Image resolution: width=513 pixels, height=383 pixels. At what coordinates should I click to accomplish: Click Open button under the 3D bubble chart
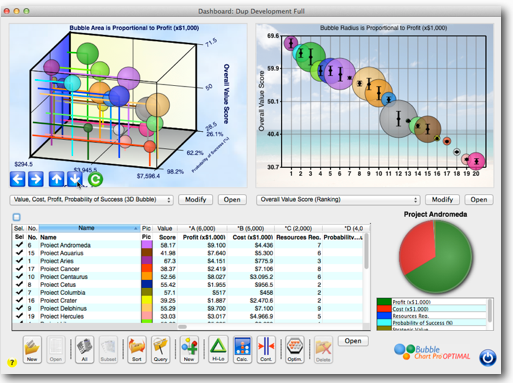(x=232, y=200)
